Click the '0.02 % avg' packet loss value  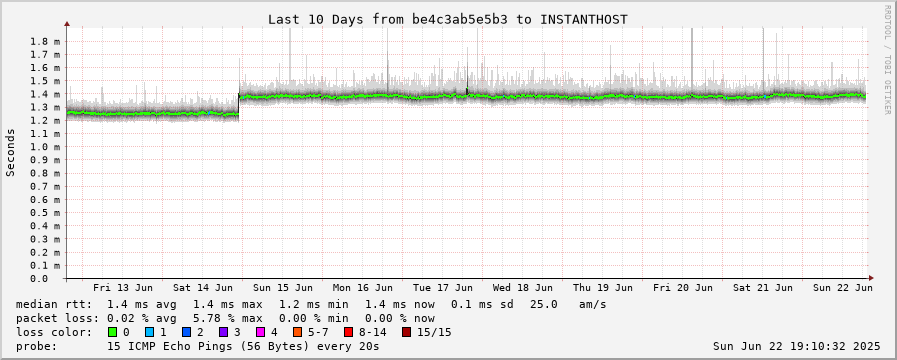point(142,318)
